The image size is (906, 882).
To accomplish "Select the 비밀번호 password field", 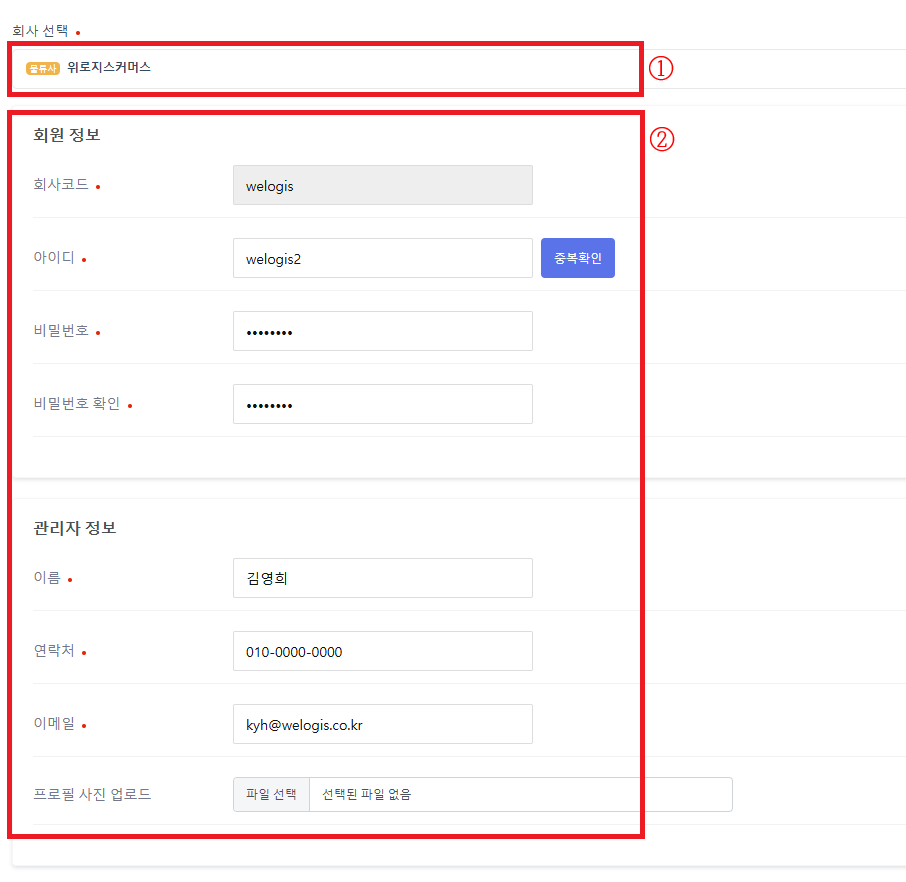I will [x=382, y=332].
